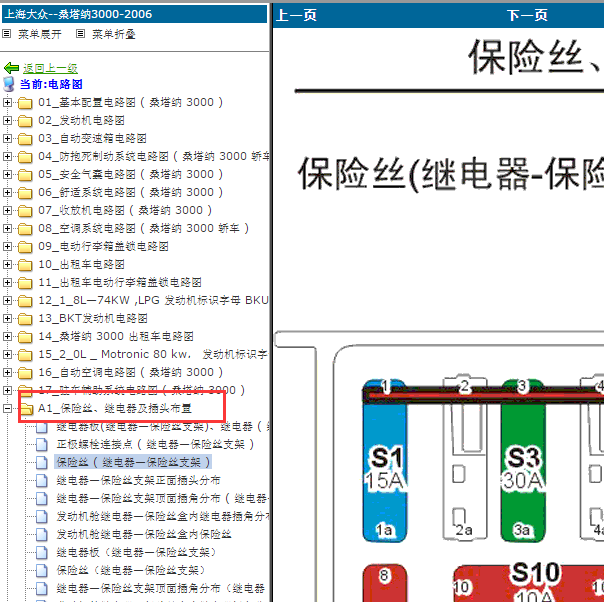Open 正板螺栓连接点（继电器—保险丝支架）page
The height and width of the screenshot is (602, 604).
[155, 444]
